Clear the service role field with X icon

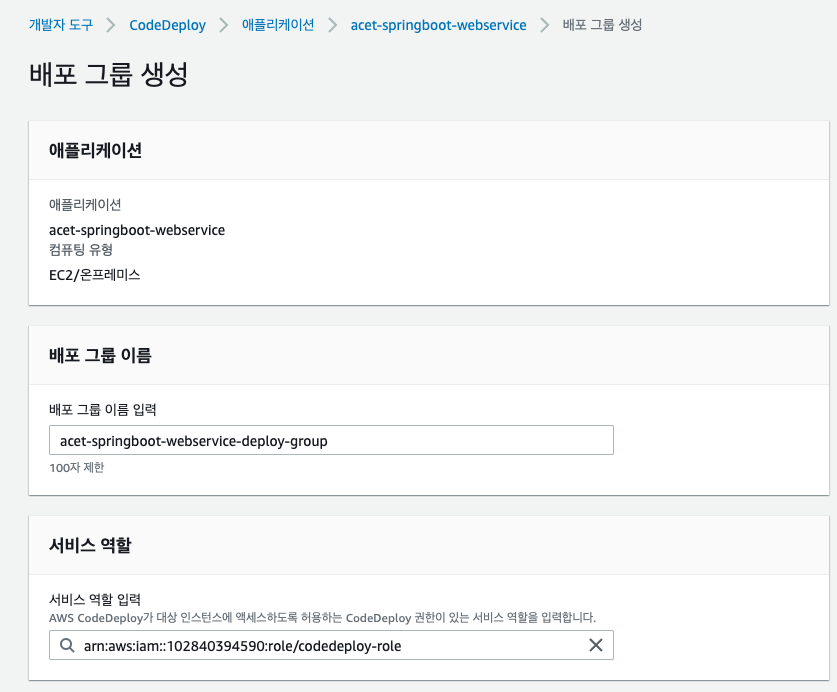[596, 645]
